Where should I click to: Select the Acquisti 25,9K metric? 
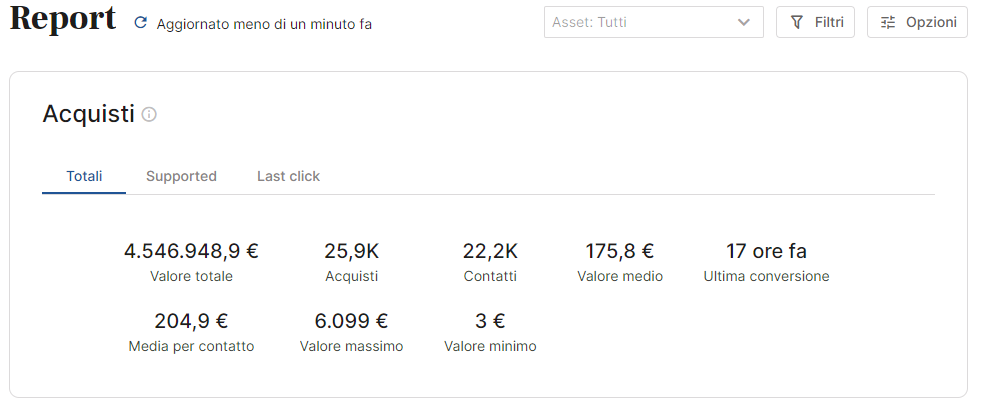[x=352, y=262]
